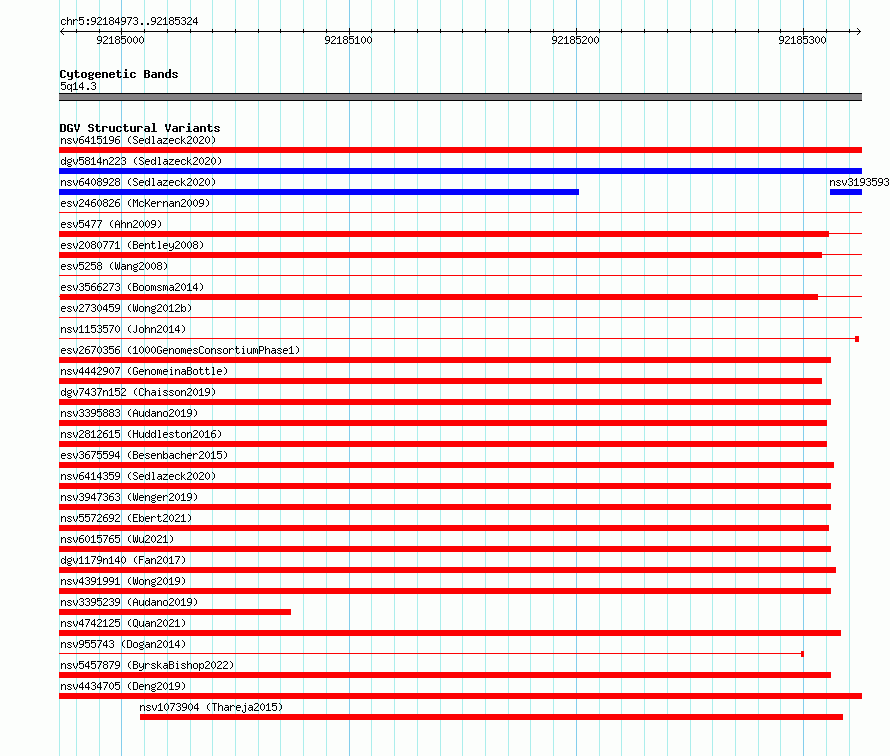Click the red bar of dgv1179n140
This screenshot has height=756, width=890.
pyautogui.click(x=447, y=570)
